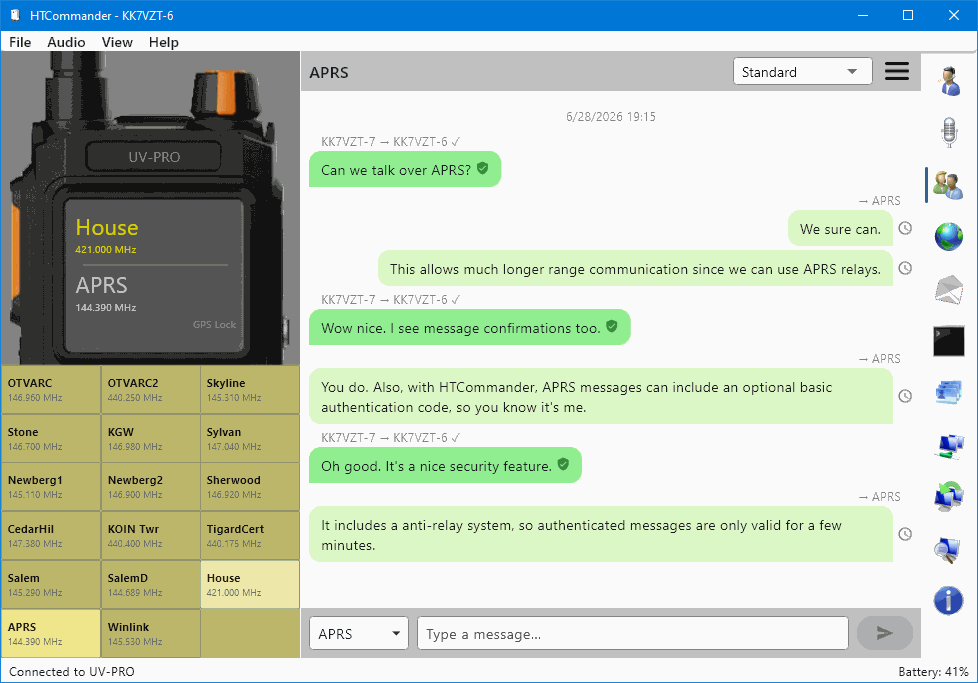Click APRS VFO on radio display
The image size is (978, 683).
106,292
